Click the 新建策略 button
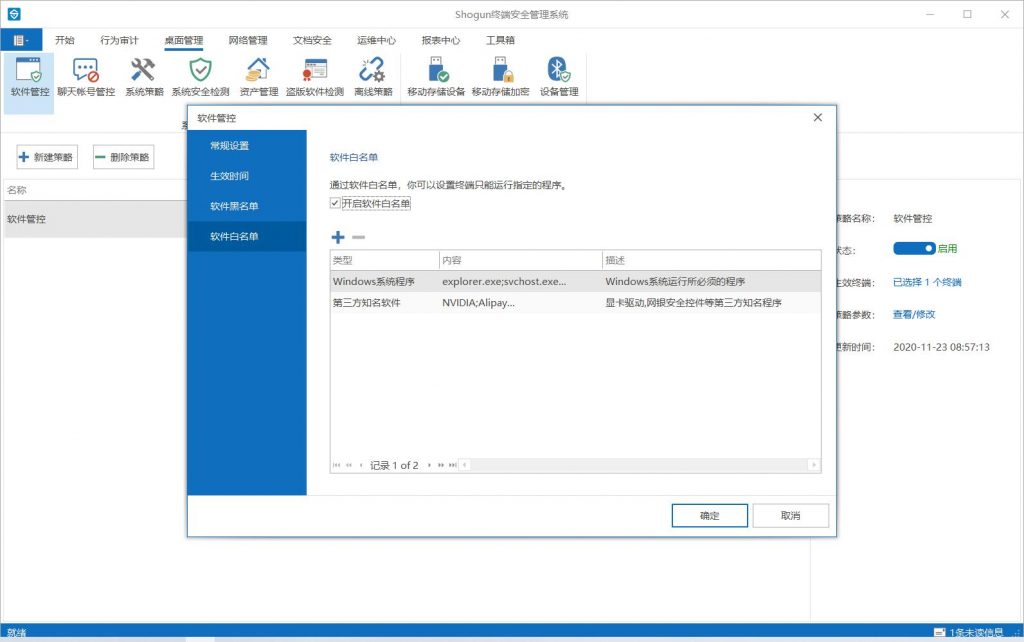1024x642 pixels. pos(47,157)
